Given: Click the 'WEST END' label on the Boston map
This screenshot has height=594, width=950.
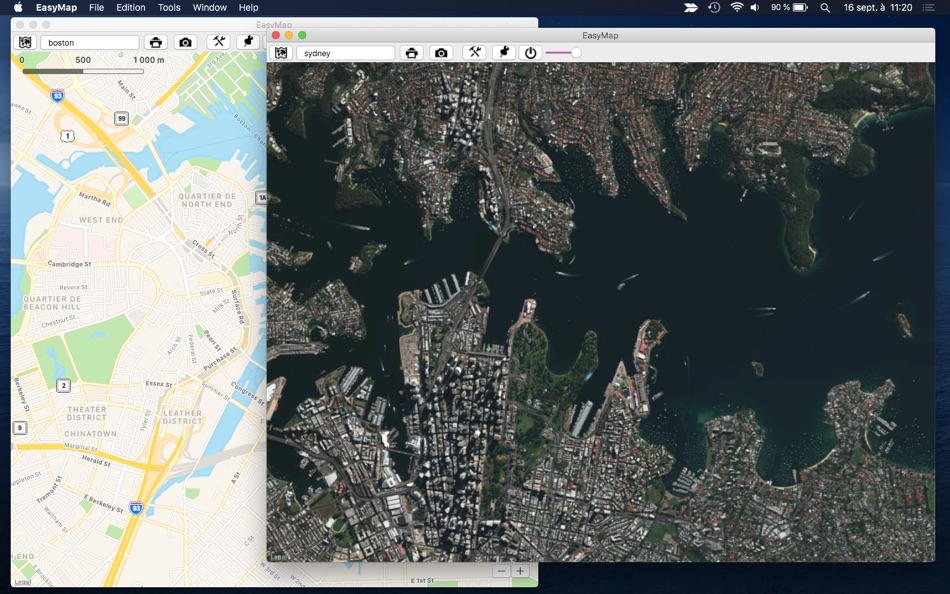Looking at the screenshot, I should coord(101,220).
